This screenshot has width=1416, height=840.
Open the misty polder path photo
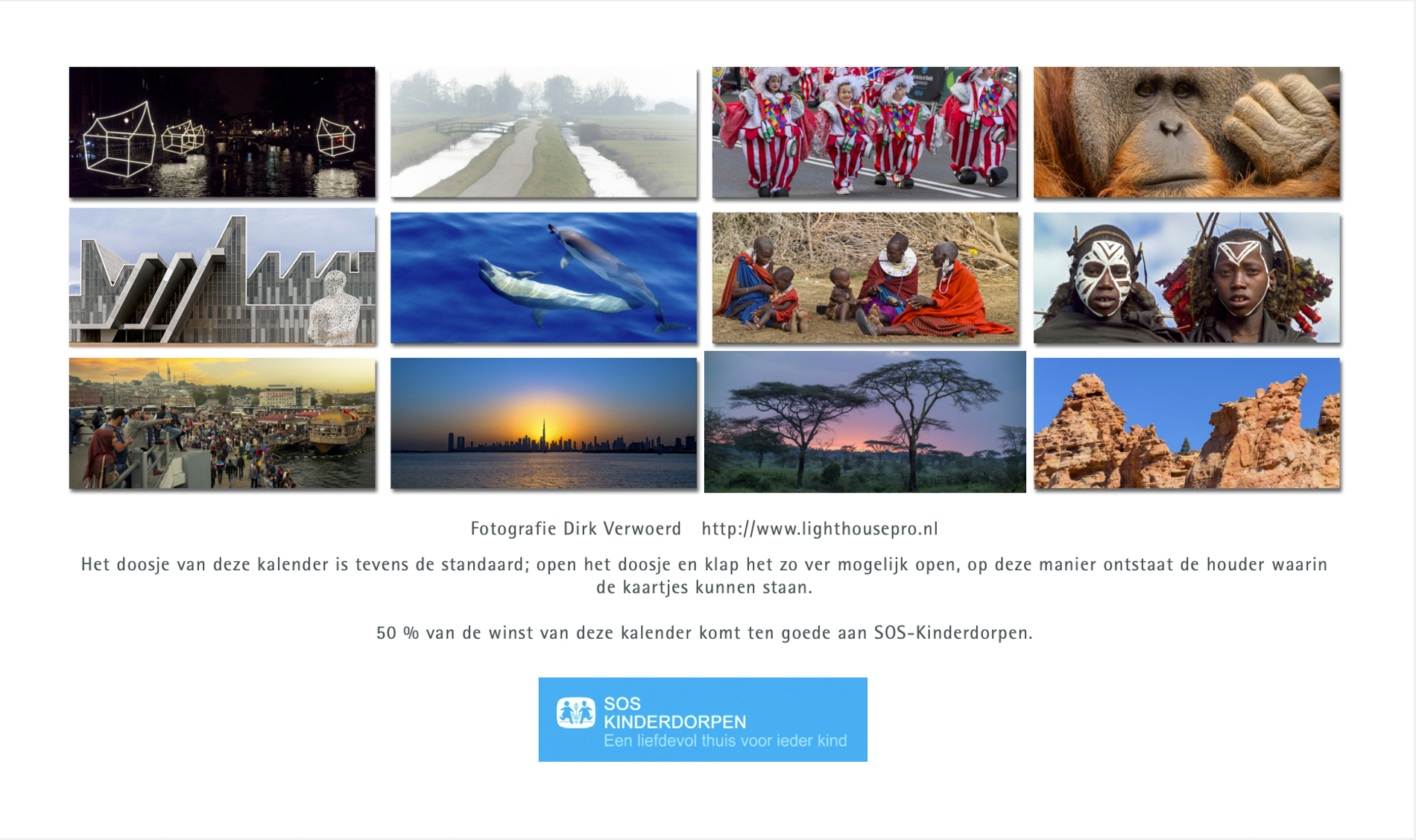pyautogui.click(x=544, y=132)
